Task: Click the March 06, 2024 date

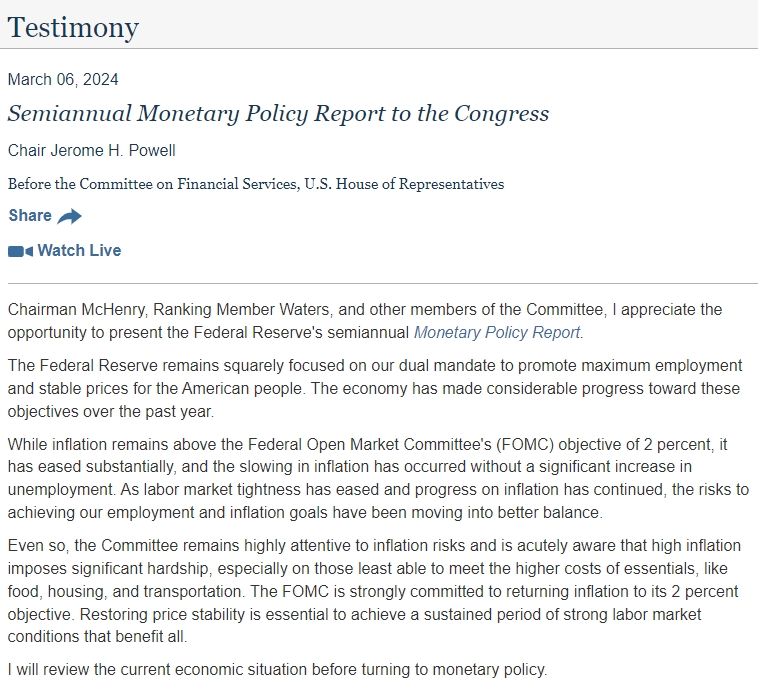Action: (x=63, y=79)
